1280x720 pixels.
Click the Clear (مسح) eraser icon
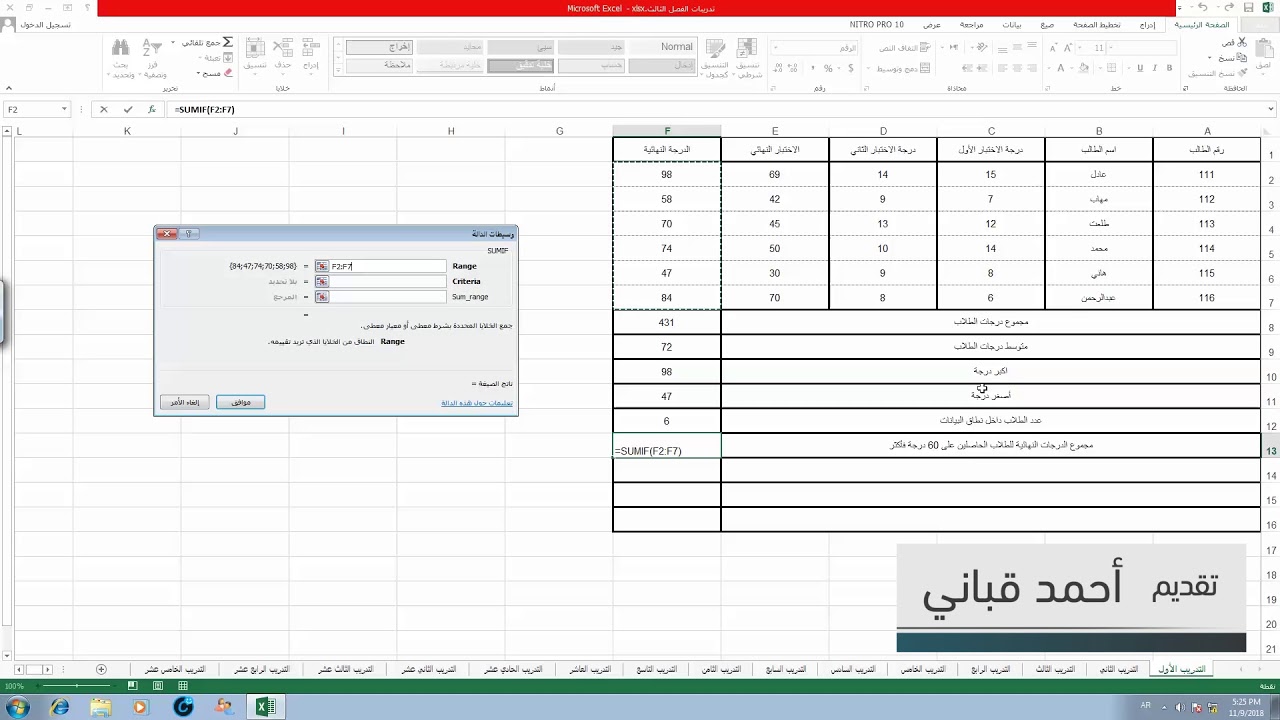pos(229,73)
